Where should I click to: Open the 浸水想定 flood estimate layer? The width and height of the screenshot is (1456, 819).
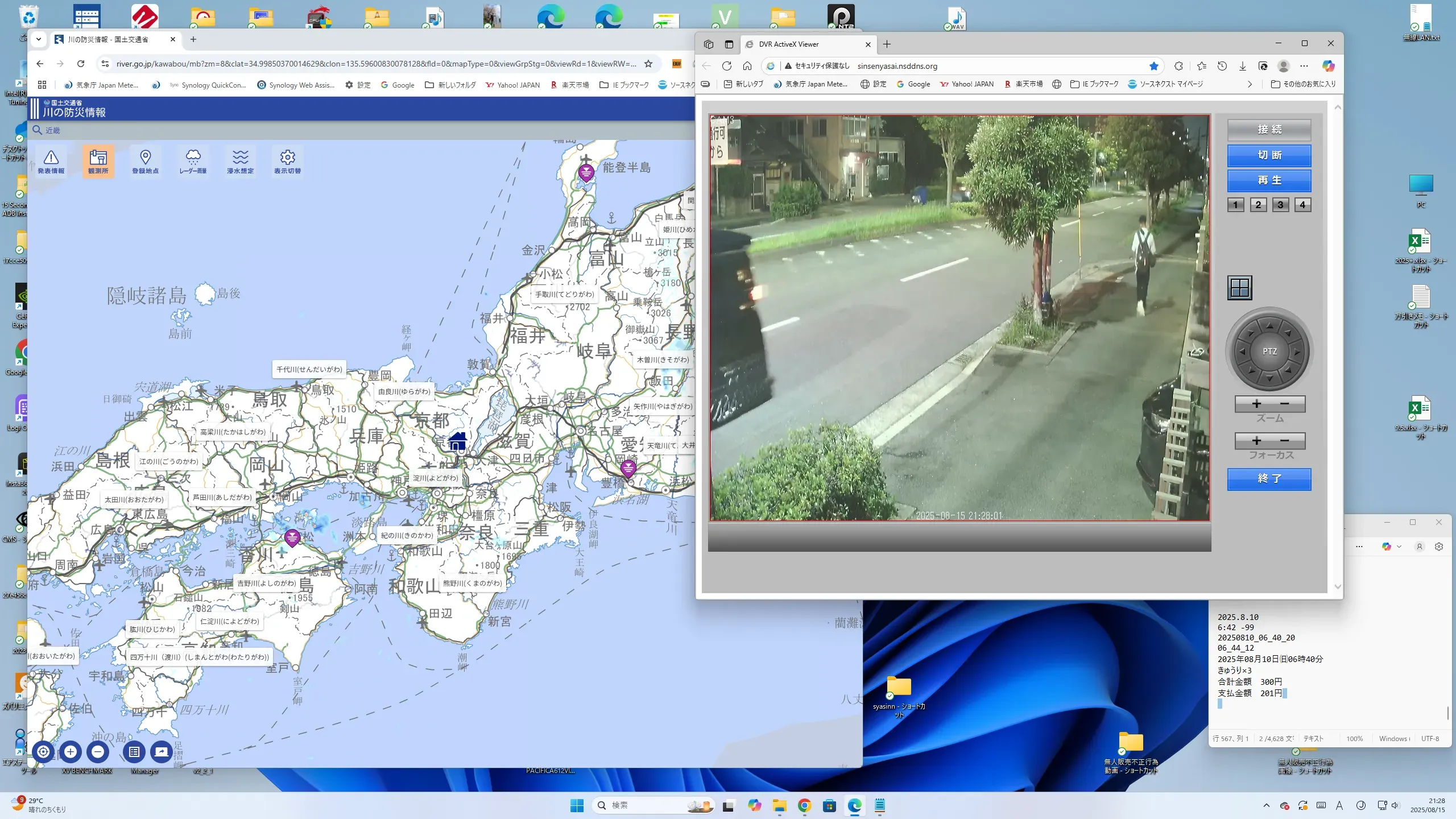(240, 162)
